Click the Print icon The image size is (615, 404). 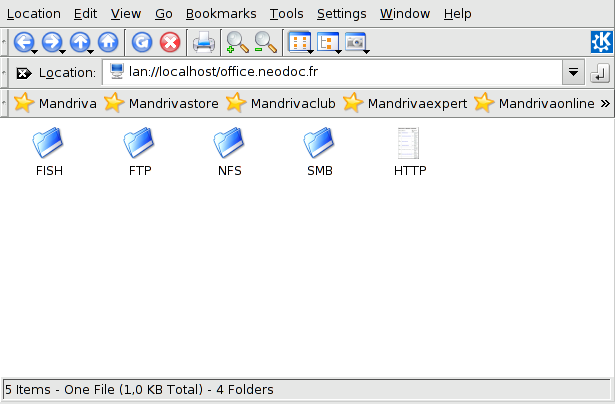pos(203,42)
